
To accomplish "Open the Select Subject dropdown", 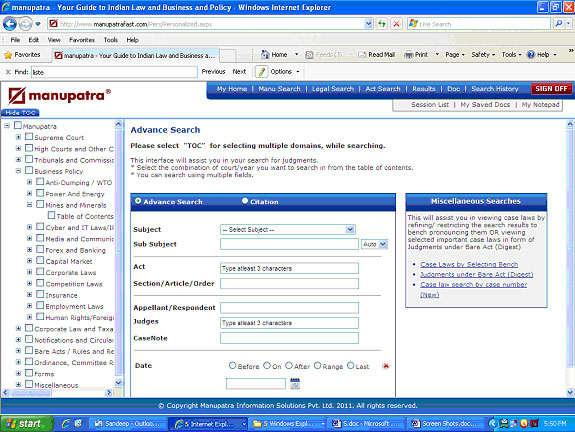I will [x=288, y=230].
